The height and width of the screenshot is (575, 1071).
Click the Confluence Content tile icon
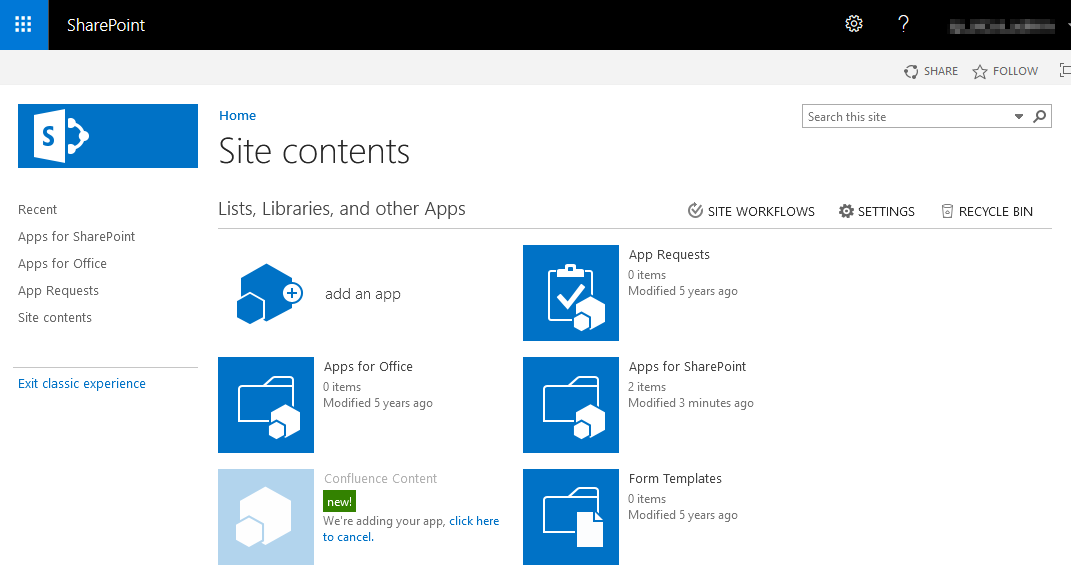[266, 517]
